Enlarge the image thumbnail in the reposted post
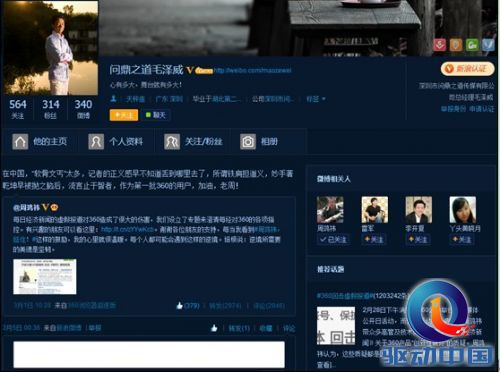This screenshot has width=500, height=372. click(x=45, y=277)
